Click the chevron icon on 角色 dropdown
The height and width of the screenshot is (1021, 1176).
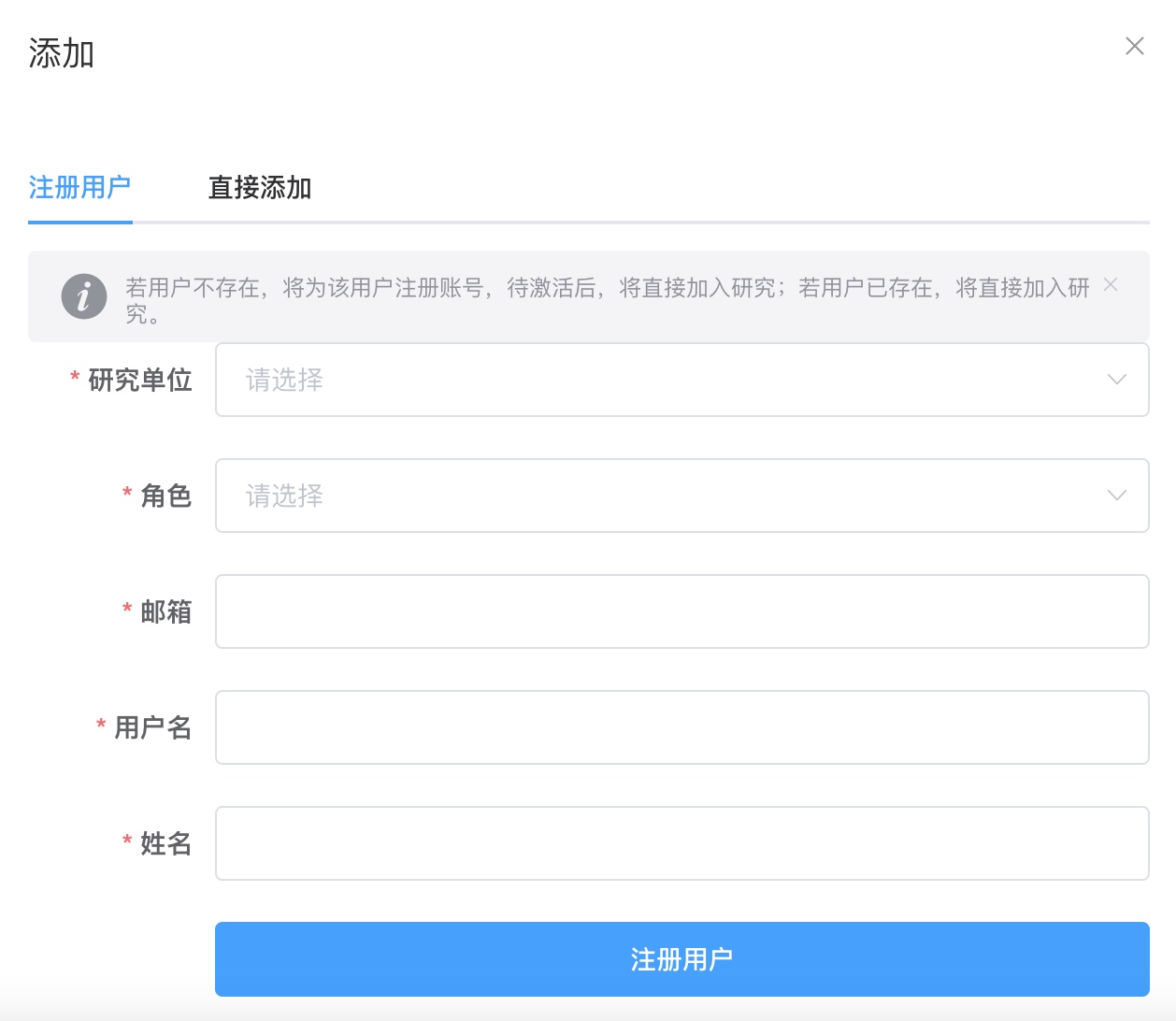[x=1115, y=496]
